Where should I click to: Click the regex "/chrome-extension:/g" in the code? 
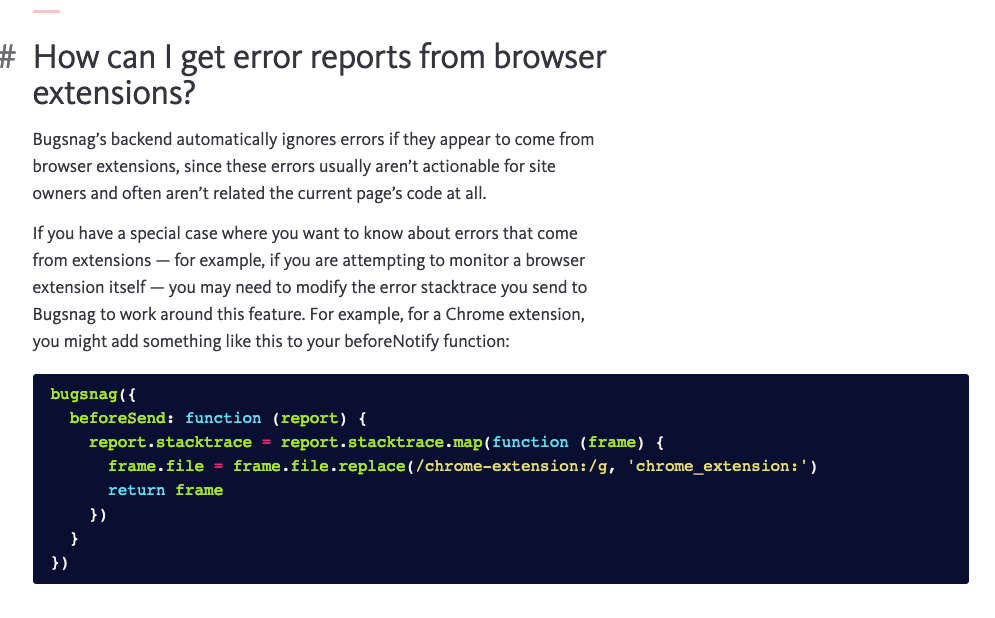click(511, 466)
